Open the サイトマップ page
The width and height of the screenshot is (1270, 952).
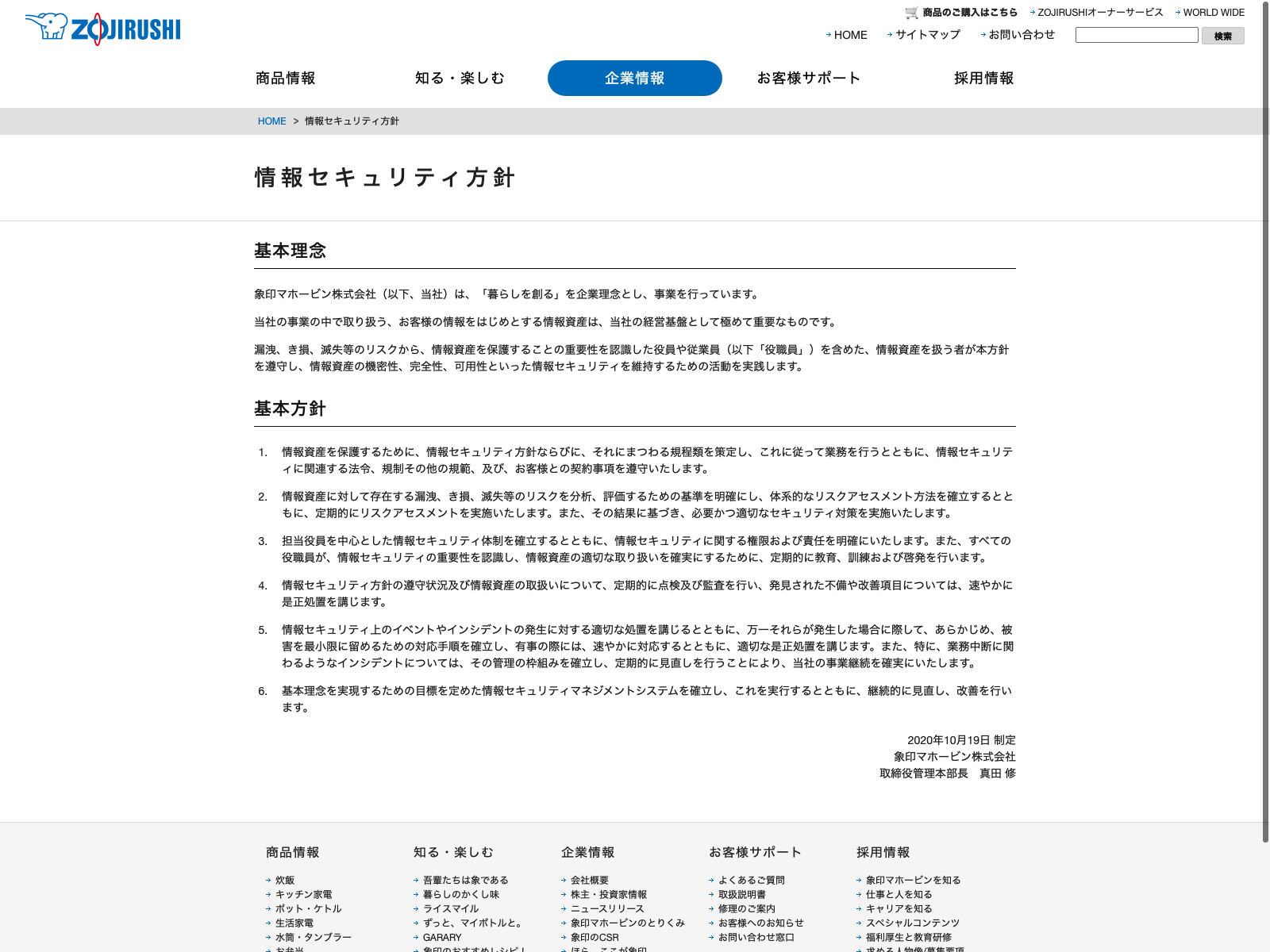tap(927, 35)
